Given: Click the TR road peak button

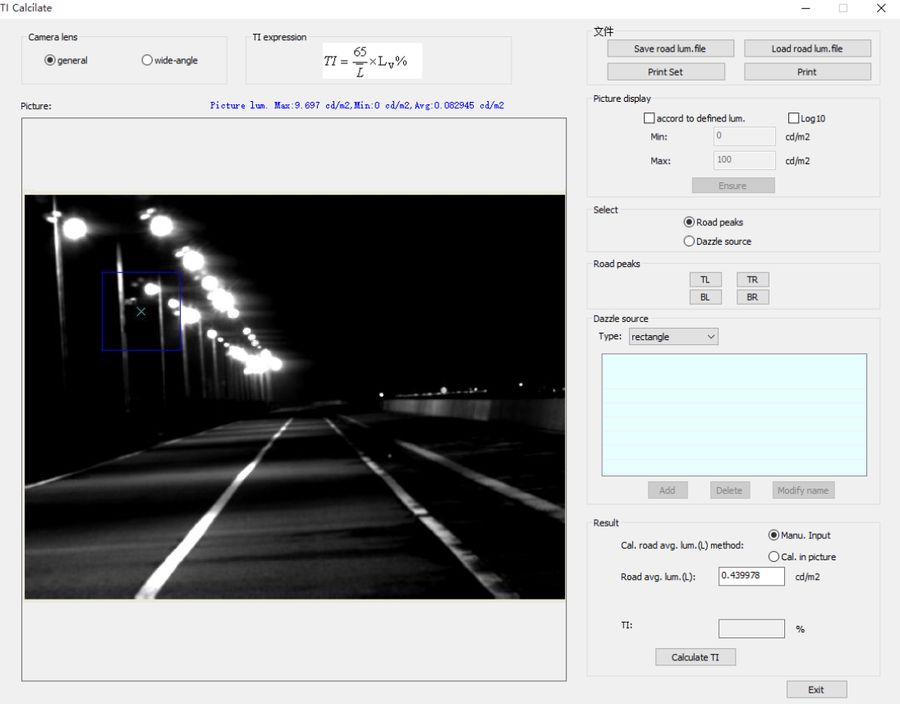Looking at the screenshot, I should tap(753, 280).
